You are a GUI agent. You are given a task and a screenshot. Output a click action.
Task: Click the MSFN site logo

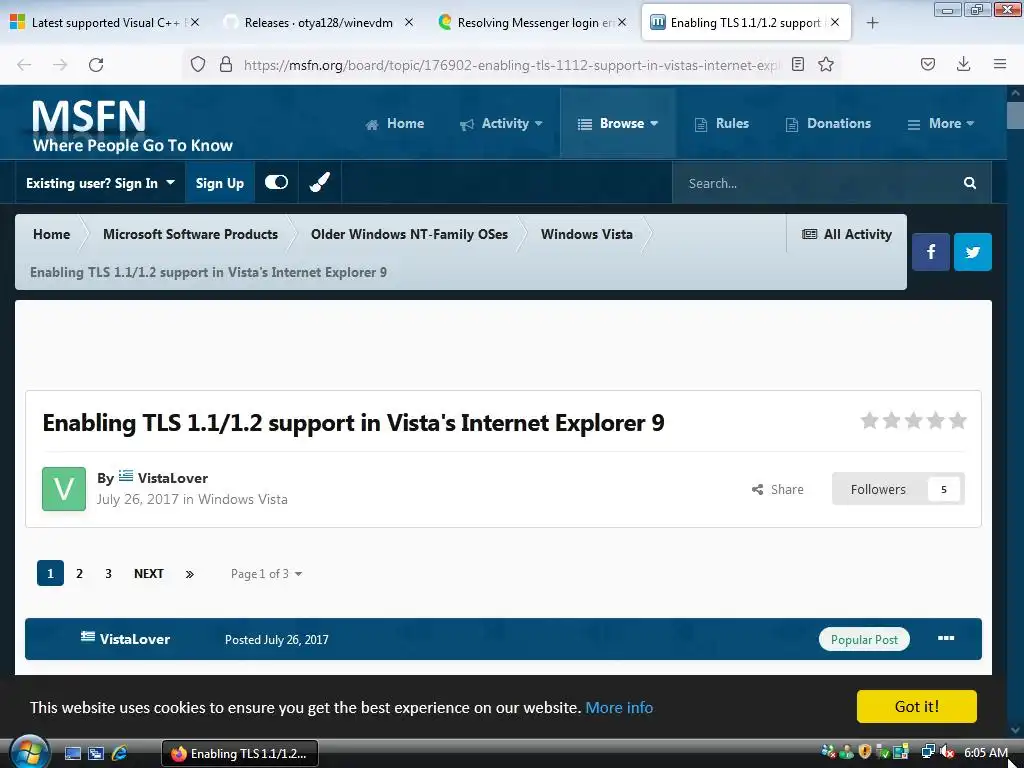click(x=133, y=126)
